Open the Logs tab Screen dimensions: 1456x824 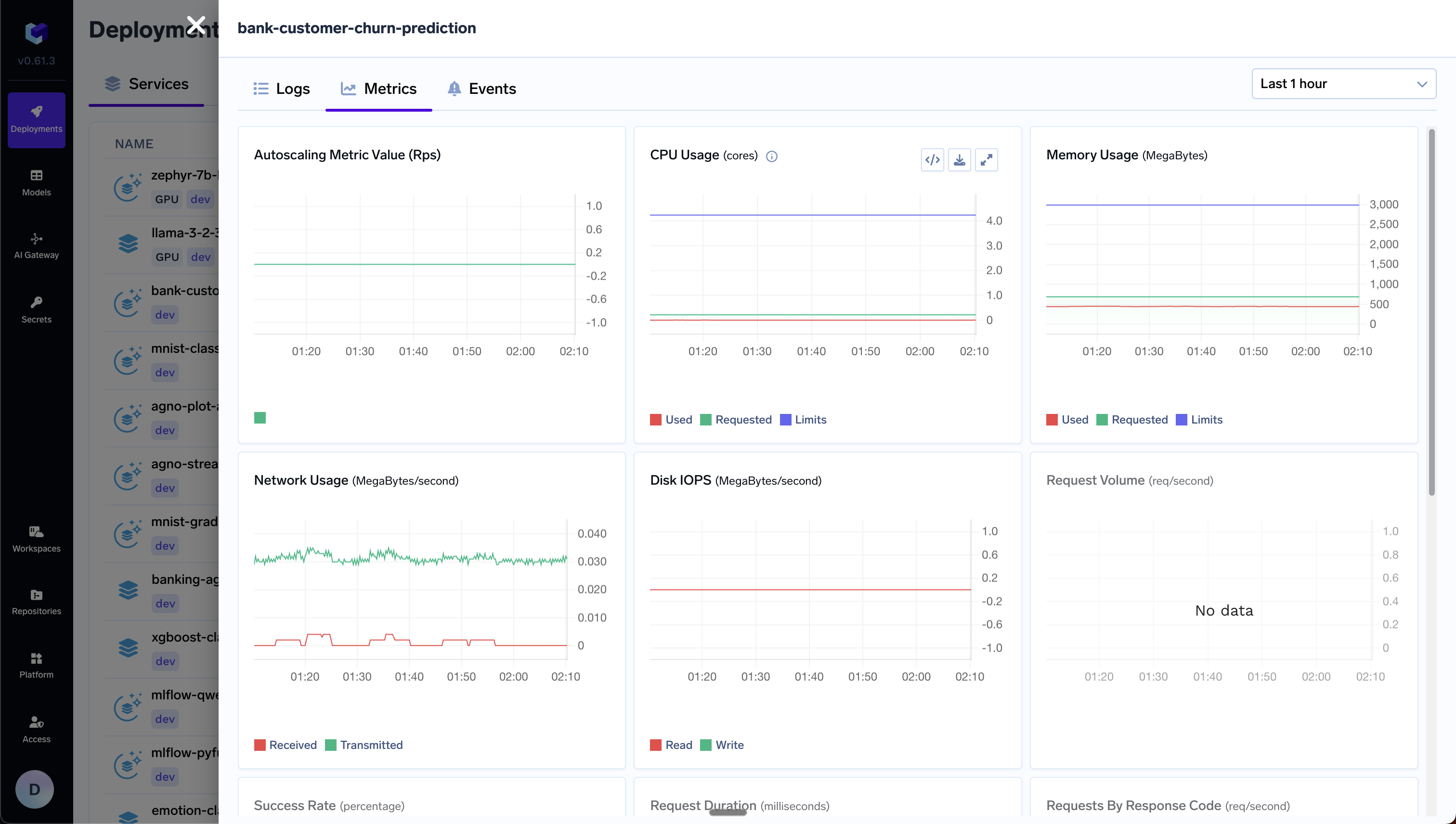281,88
